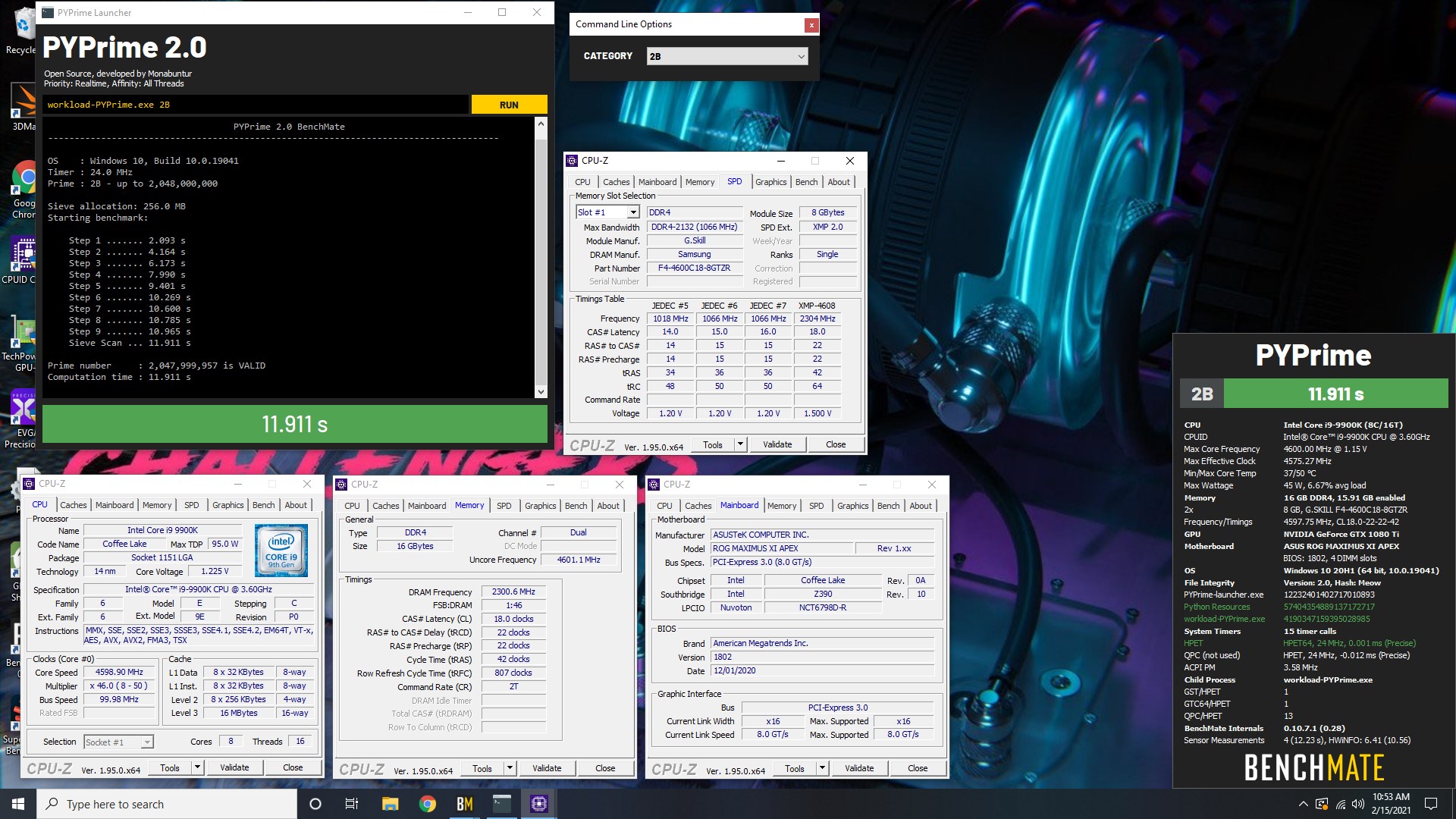Click PYPrime Launcher title bar icon
This screenshot has width=1456, height=819.
click(48, 12)
